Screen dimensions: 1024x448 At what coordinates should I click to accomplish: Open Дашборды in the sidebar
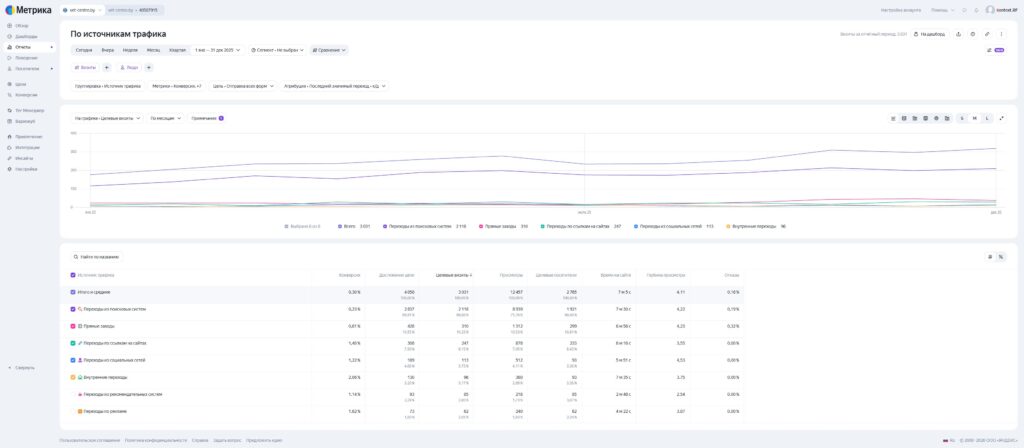(x=26, y=37)
